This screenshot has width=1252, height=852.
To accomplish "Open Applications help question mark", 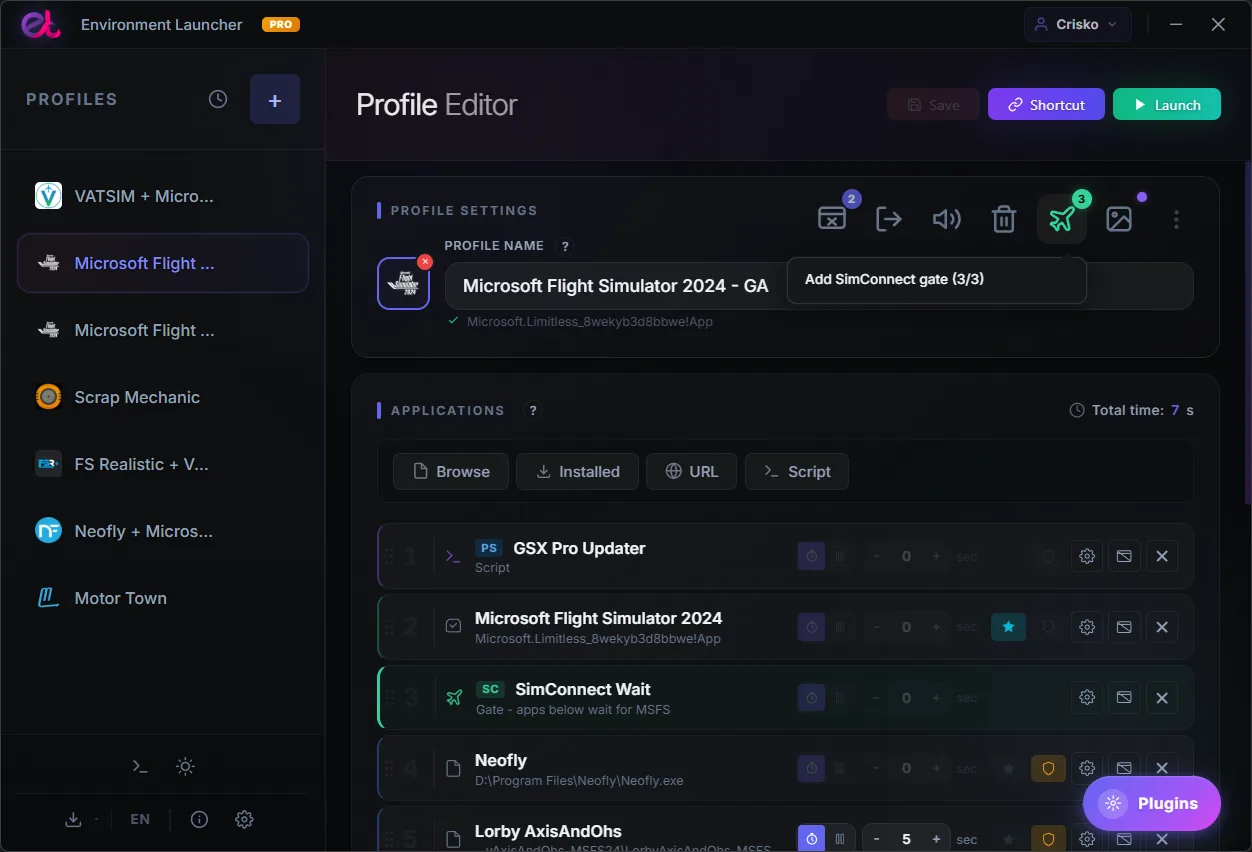I will pos(533,410).
